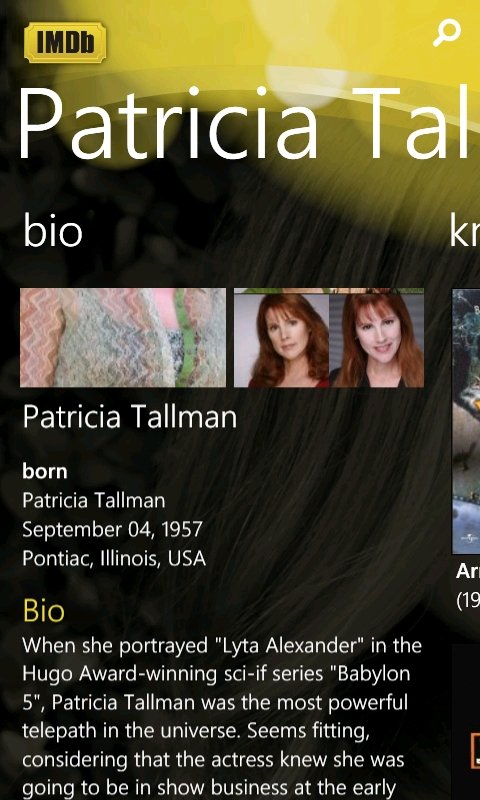Tap the Pontiac, Illinois, USA birthplace

(x=114, y=559)
